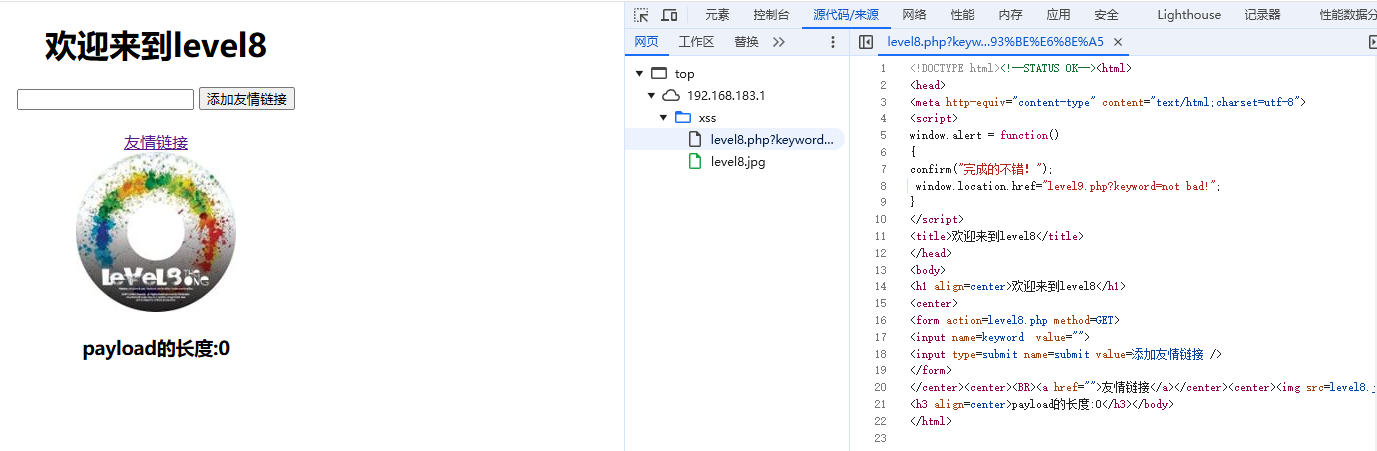This screenshot has height=451, width=1377.
Task: Click the <title>欢迎来到level8</title> code line
Action: click(997, 236)
